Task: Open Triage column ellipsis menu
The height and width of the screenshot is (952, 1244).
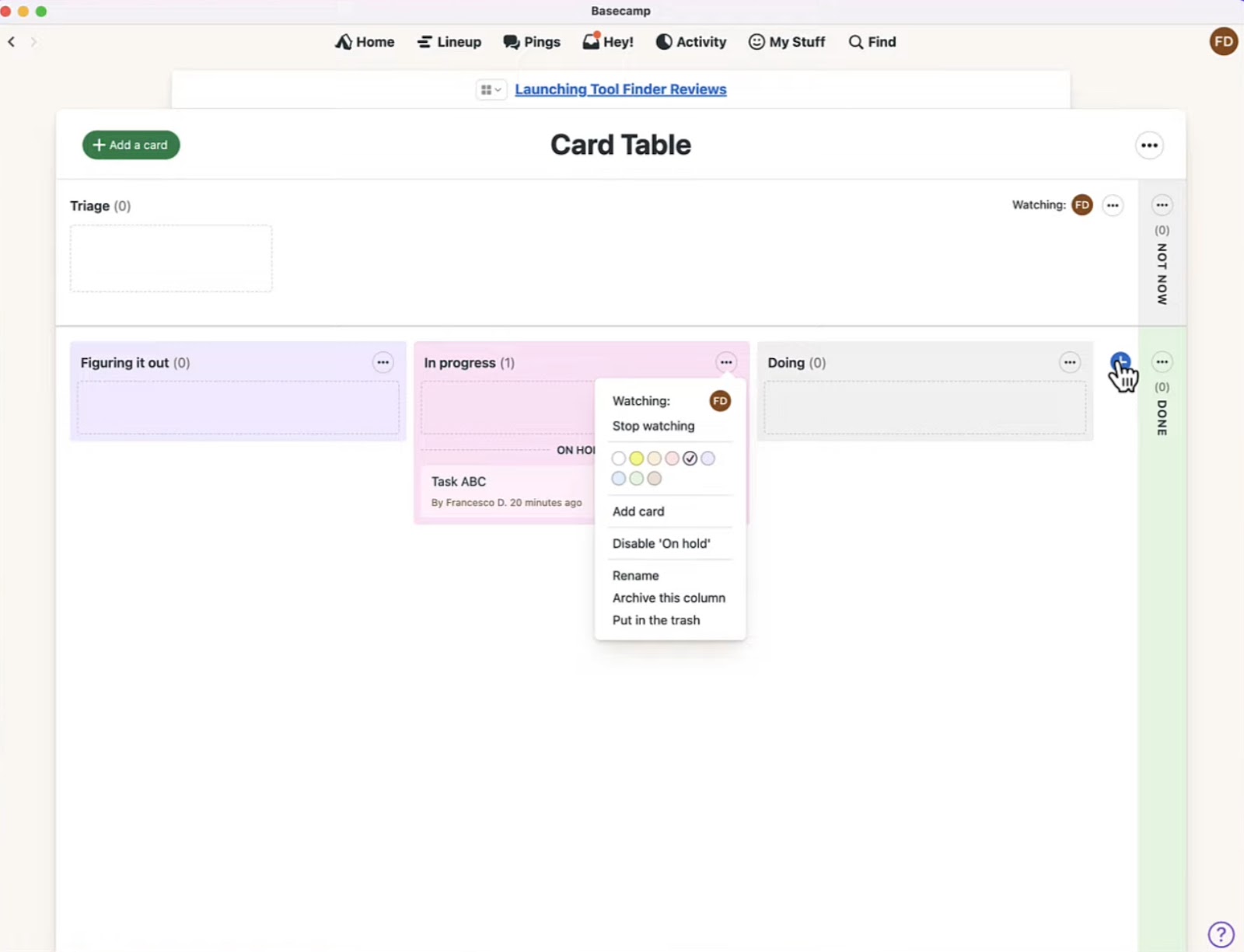Action: [x=1113, y=205]
